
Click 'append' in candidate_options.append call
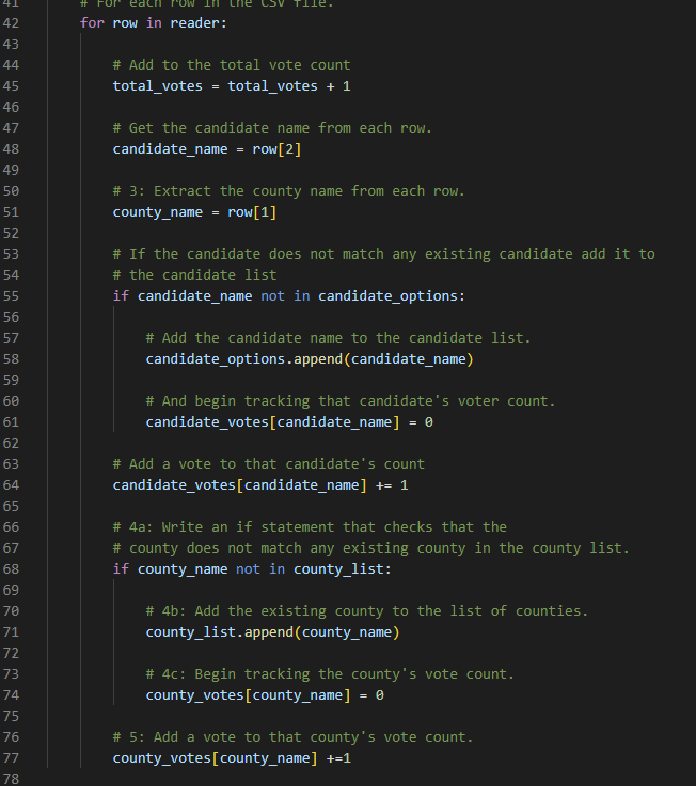pyautogui.click(x=318, y=359)
